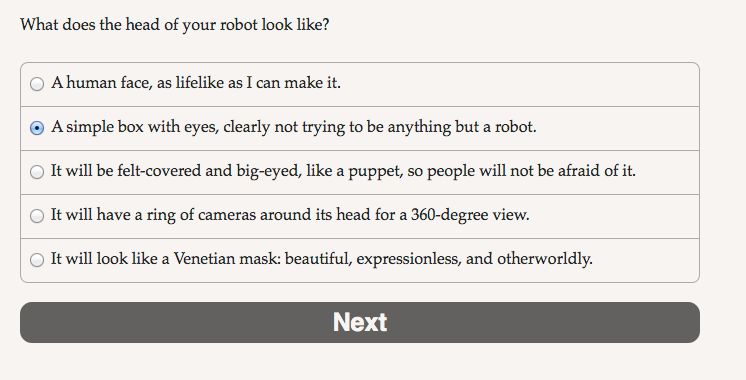Select the ring of cameras radio button
The width and height of the screenshot is (746, 380).
(37, 216)
